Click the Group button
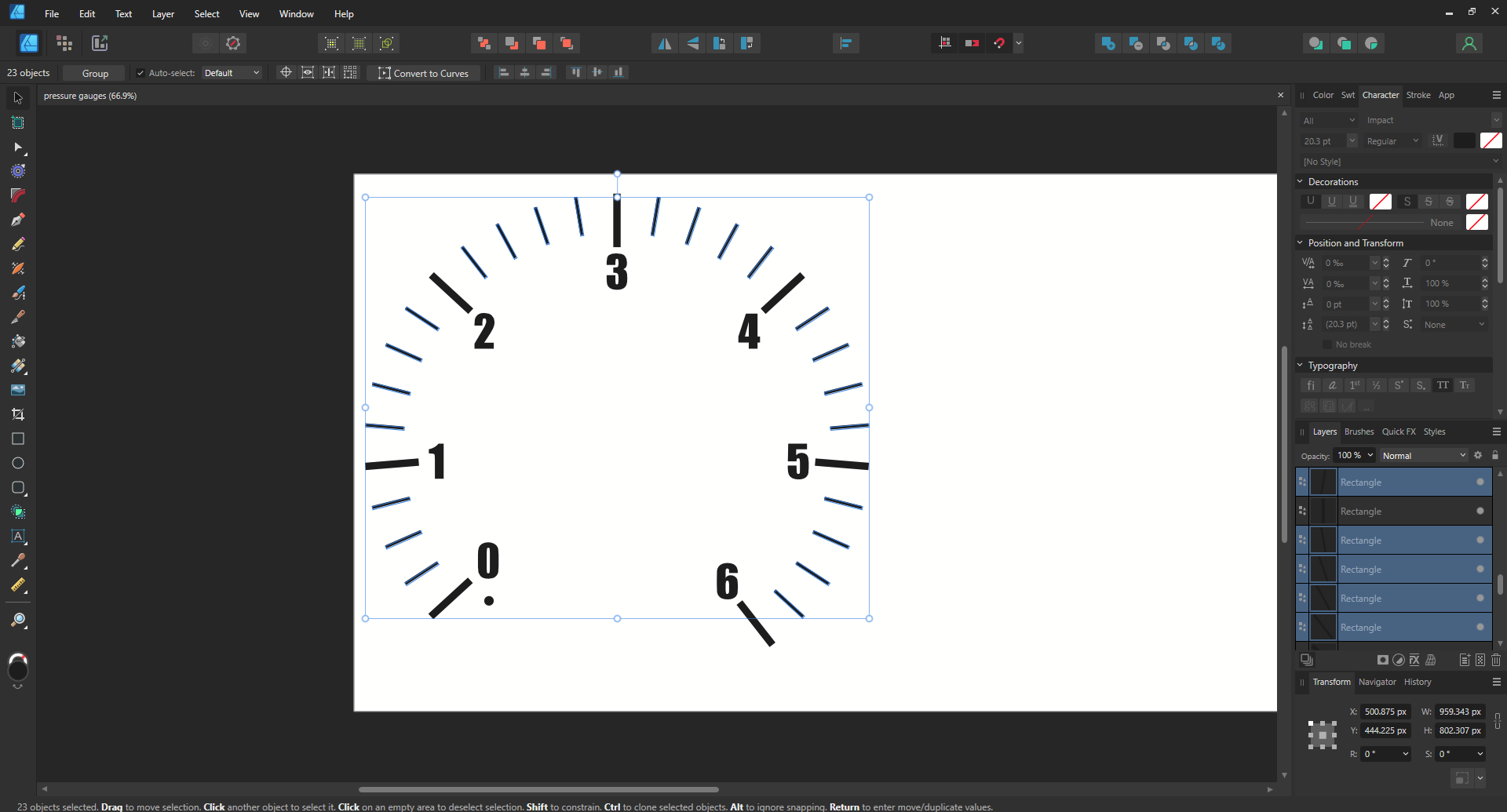1507x812 pixels. (93, 72)
